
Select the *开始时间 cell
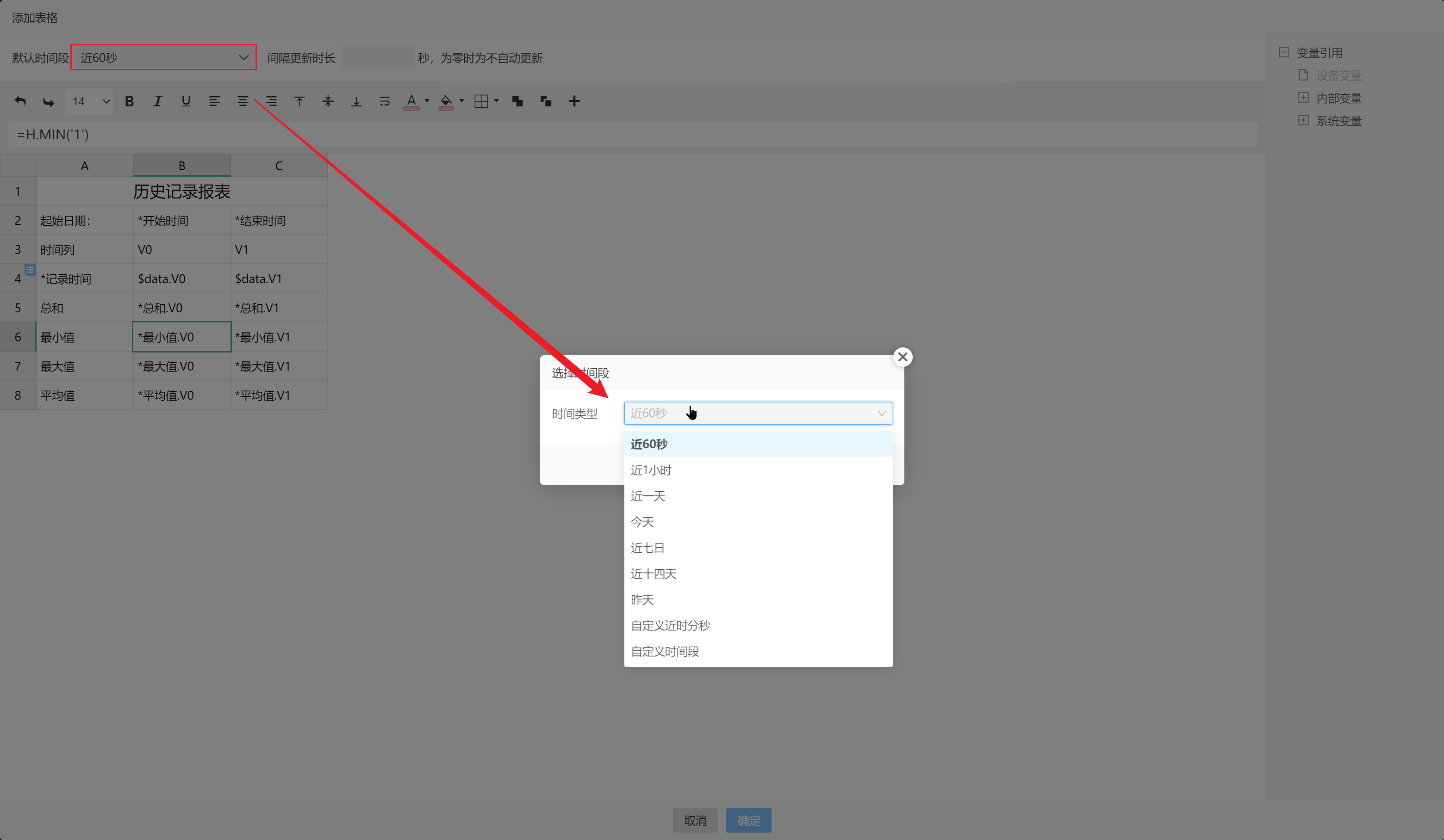(181, 221)
